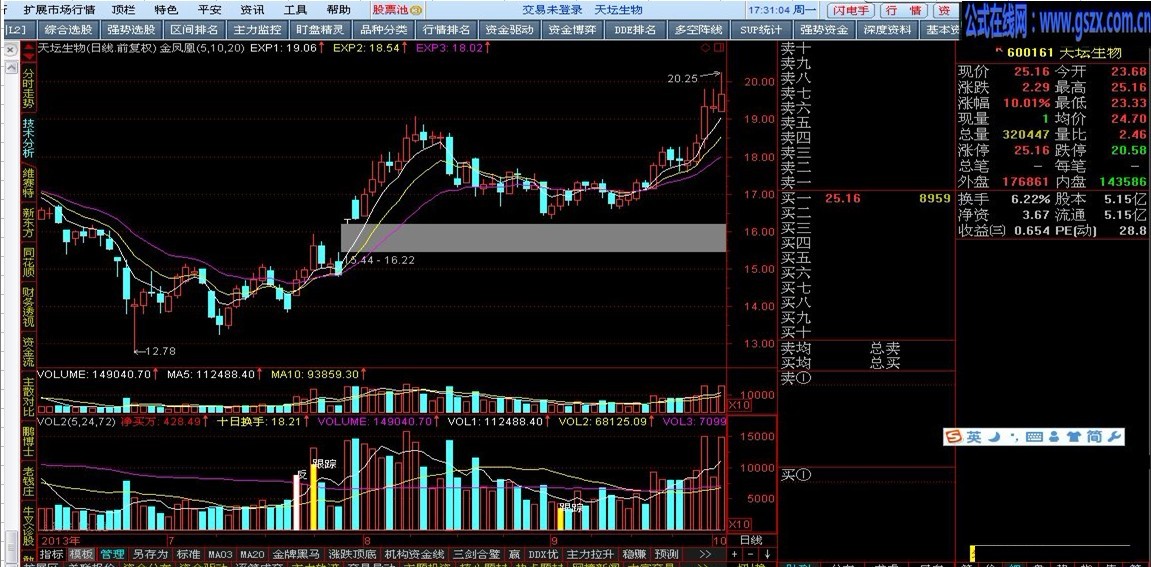
Task: Switch to 老钱庄 sidebar tab
Action: tap(28, 483)
